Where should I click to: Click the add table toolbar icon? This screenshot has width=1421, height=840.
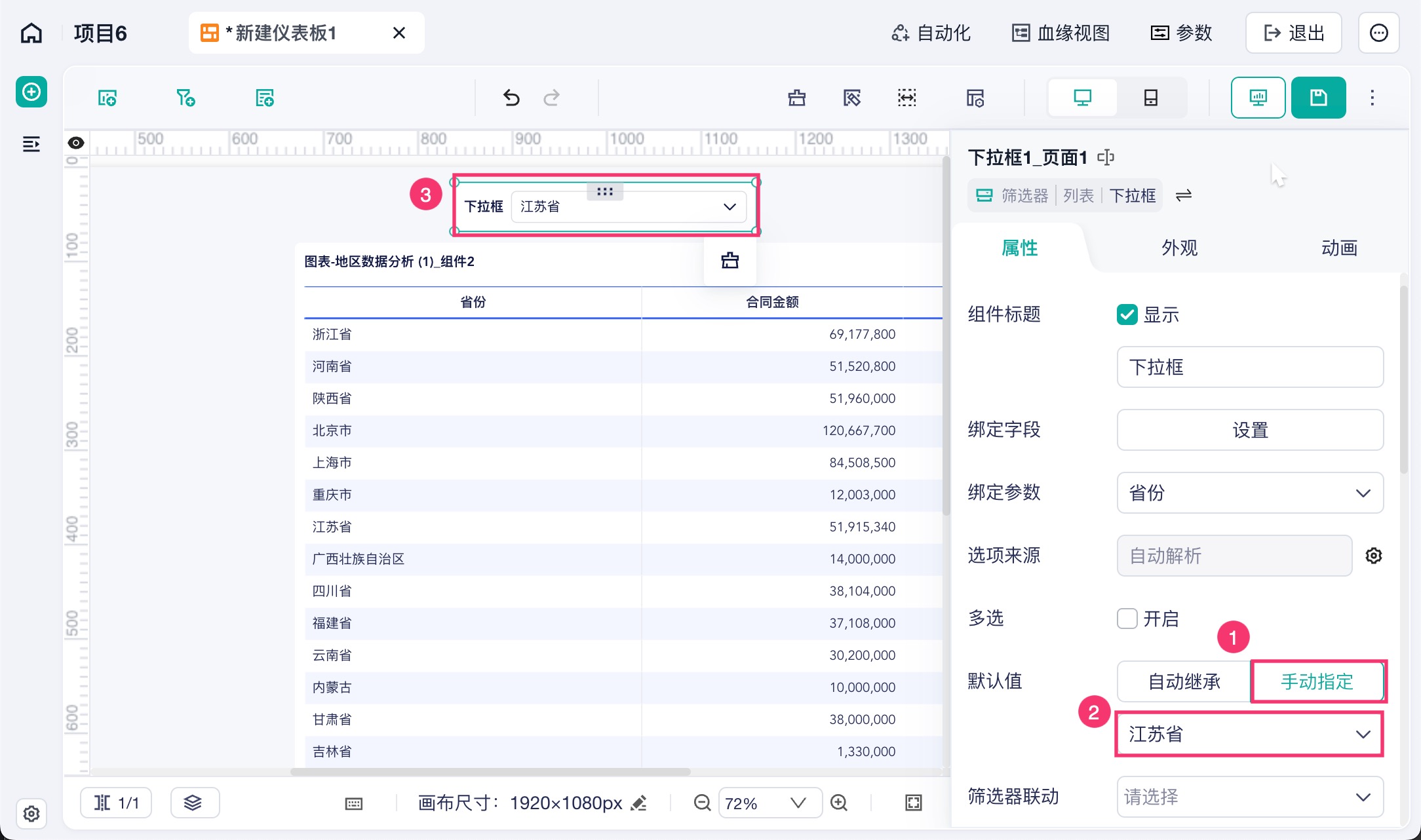pos(264,98)
